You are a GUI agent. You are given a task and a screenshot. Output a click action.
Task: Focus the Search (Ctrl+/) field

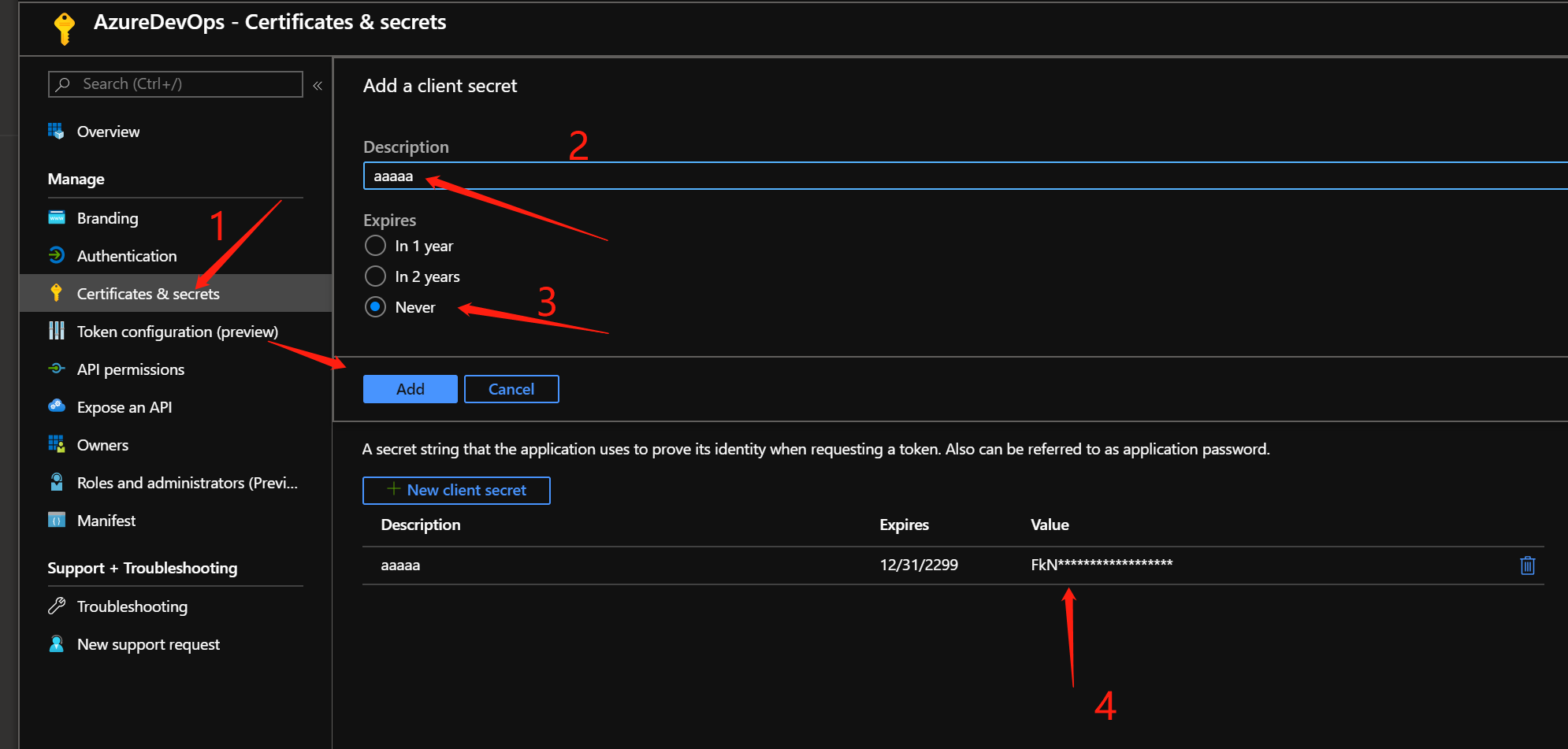click(176, 84)
